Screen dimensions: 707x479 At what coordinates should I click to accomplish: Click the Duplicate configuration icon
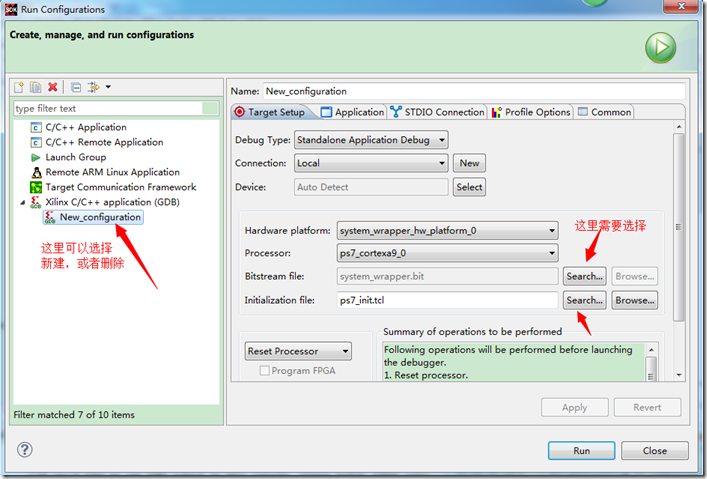tap(36, 88)
